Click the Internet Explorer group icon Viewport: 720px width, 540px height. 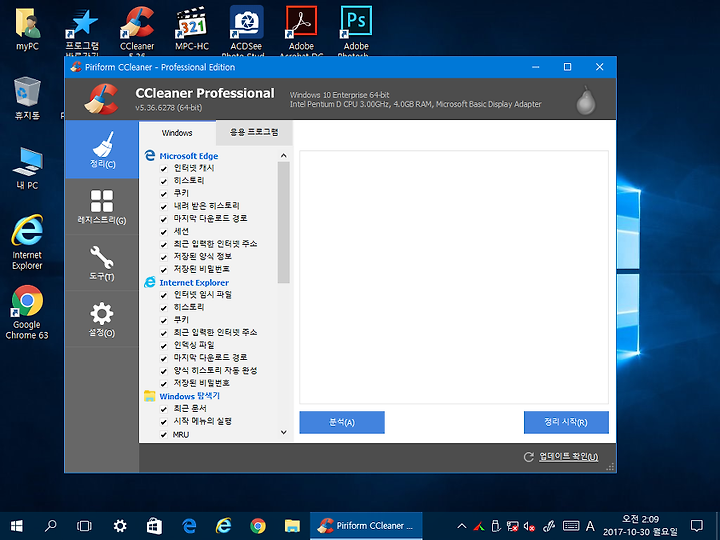150,282
